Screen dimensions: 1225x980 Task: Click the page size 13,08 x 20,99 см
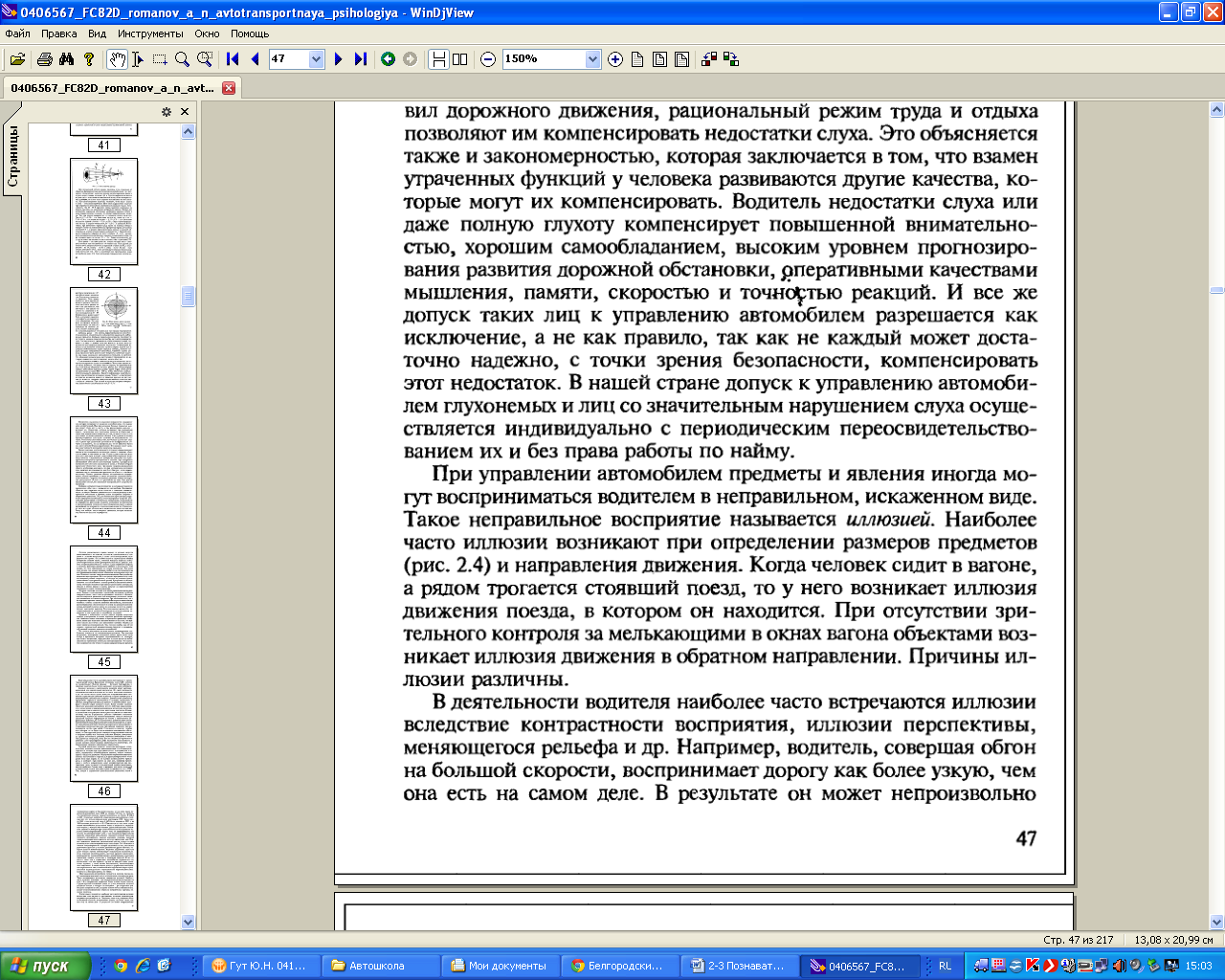1174,940
